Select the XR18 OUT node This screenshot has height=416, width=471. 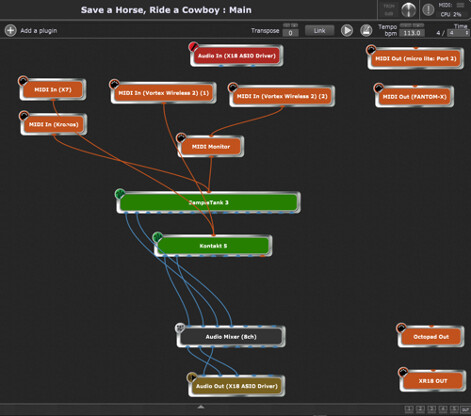433,381
